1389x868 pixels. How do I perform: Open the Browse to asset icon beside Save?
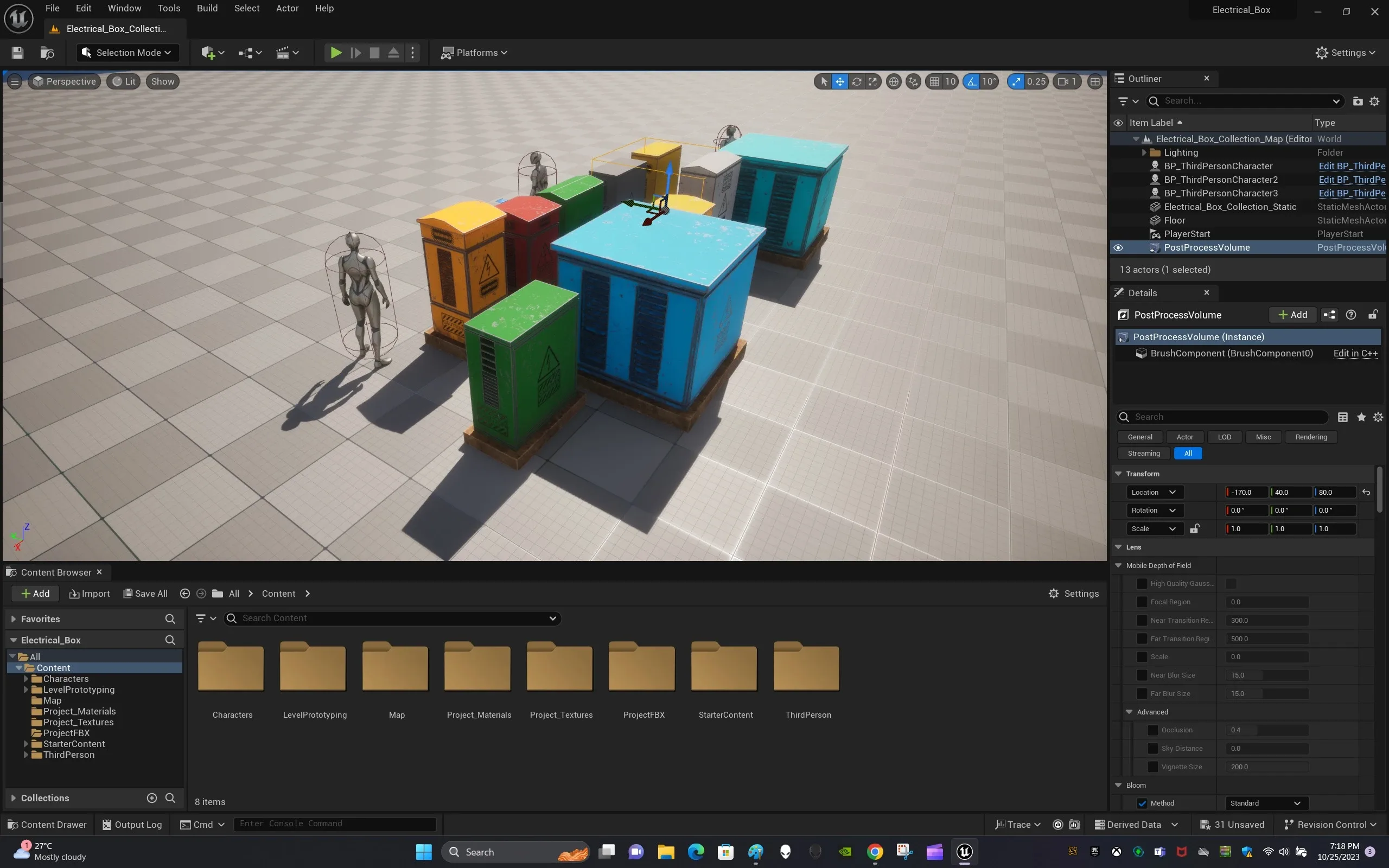click(x=47, y=53)
